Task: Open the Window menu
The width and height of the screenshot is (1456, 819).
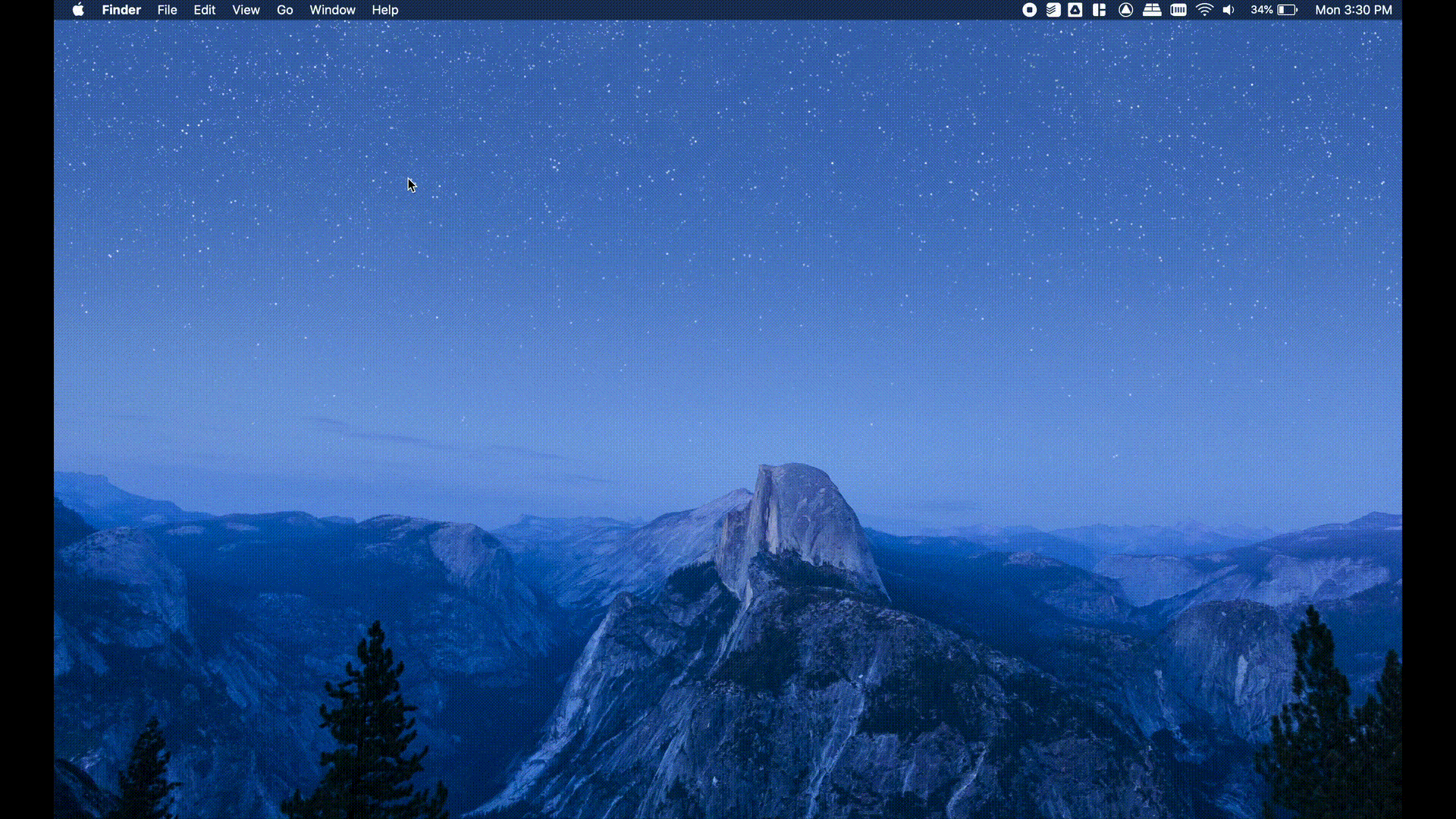Action: (332, 10)
